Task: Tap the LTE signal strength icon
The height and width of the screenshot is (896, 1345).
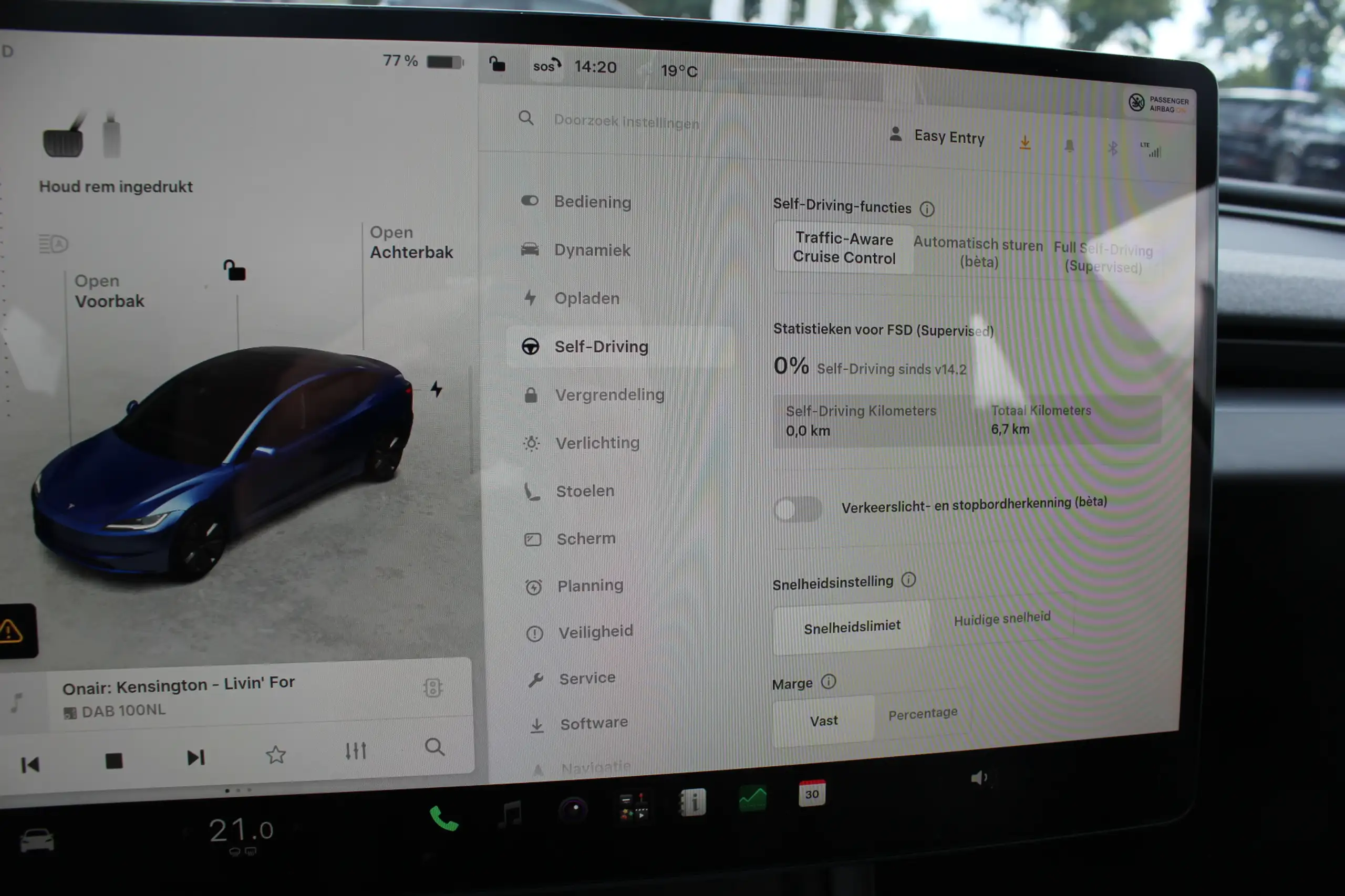Action: 1151,149
